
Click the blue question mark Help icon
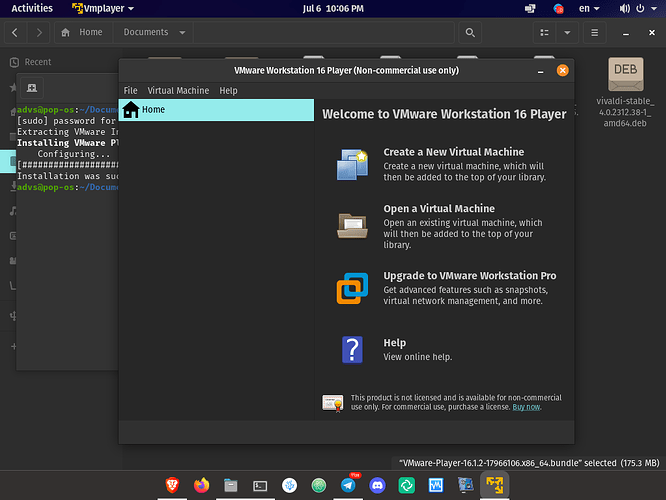(x=352, y=350)
